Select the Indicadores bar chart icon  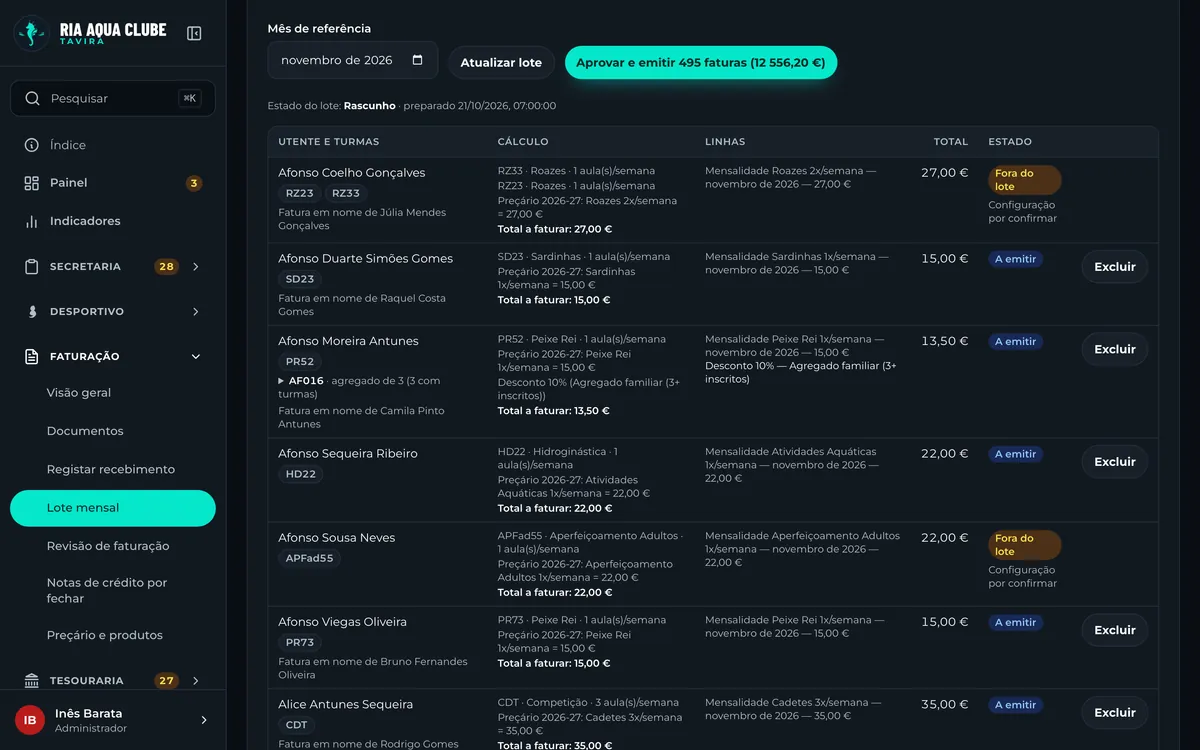click(31, 221)
